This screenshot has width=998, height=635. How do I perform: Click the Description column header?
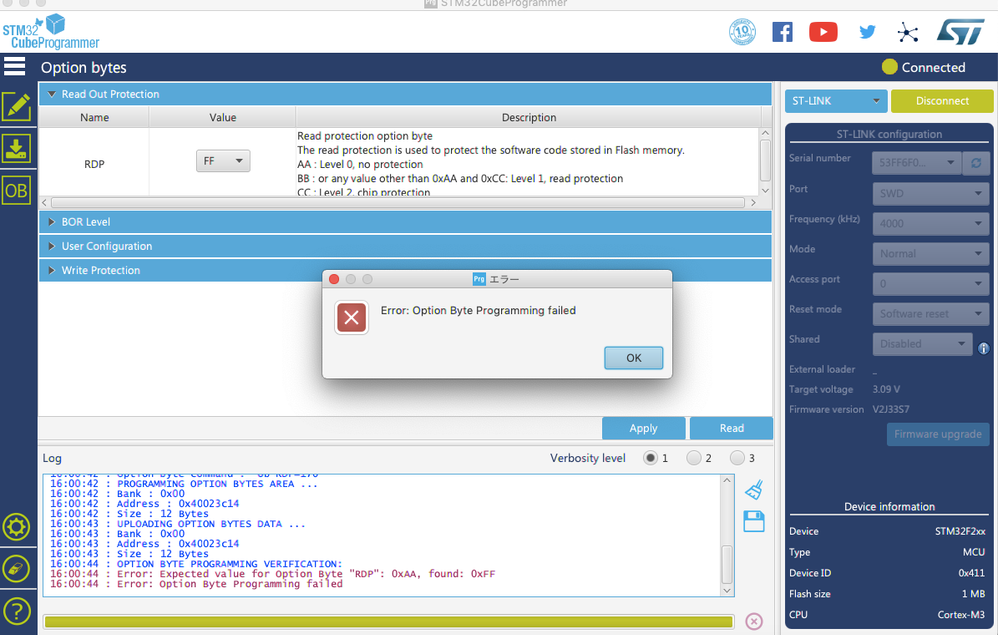pos(529,118)
